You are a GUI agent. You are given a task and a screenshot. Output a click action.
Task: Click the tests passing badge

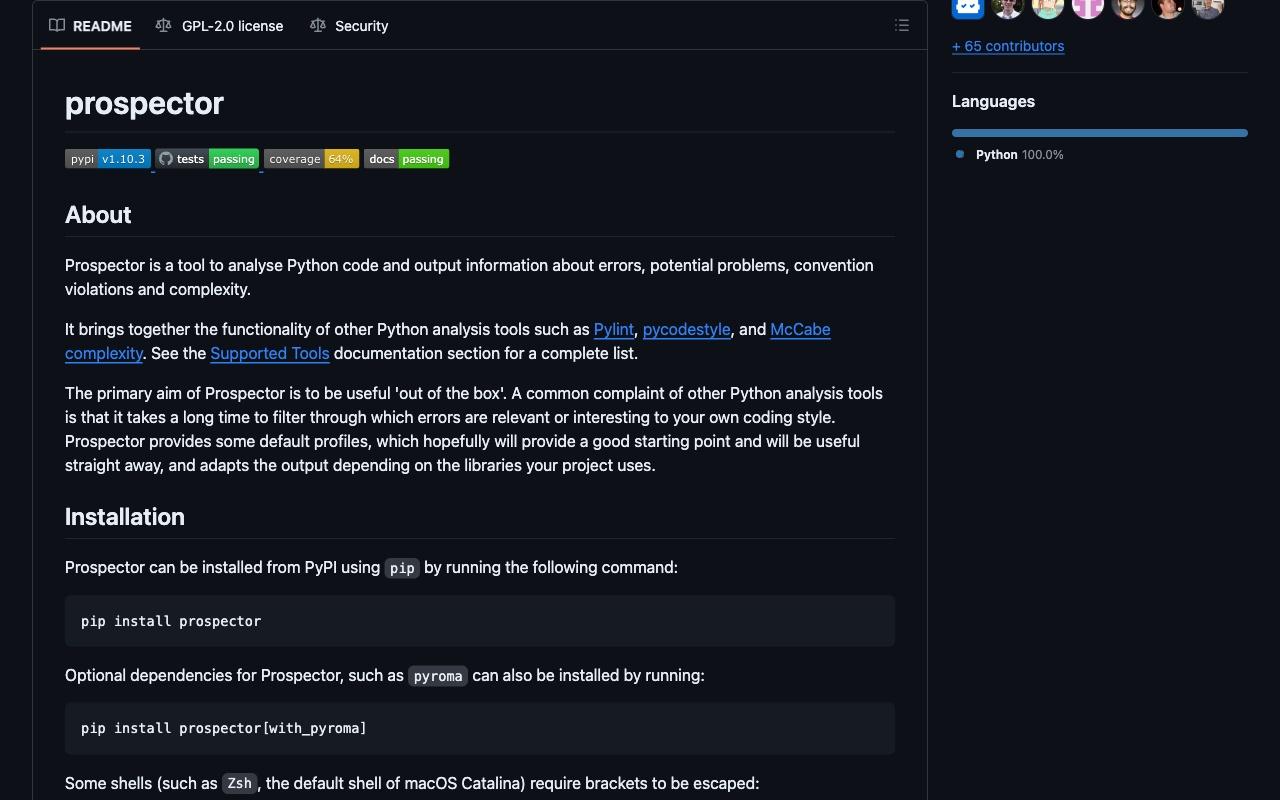coord(207,159)
